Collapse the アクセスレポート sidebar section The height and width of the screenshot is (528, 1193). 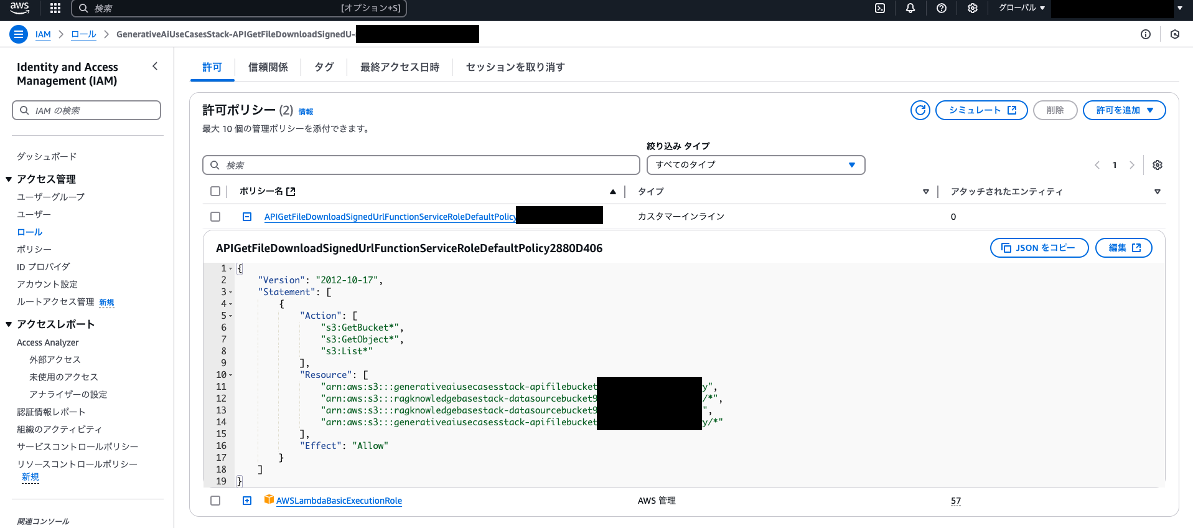[x=10, y=324]
